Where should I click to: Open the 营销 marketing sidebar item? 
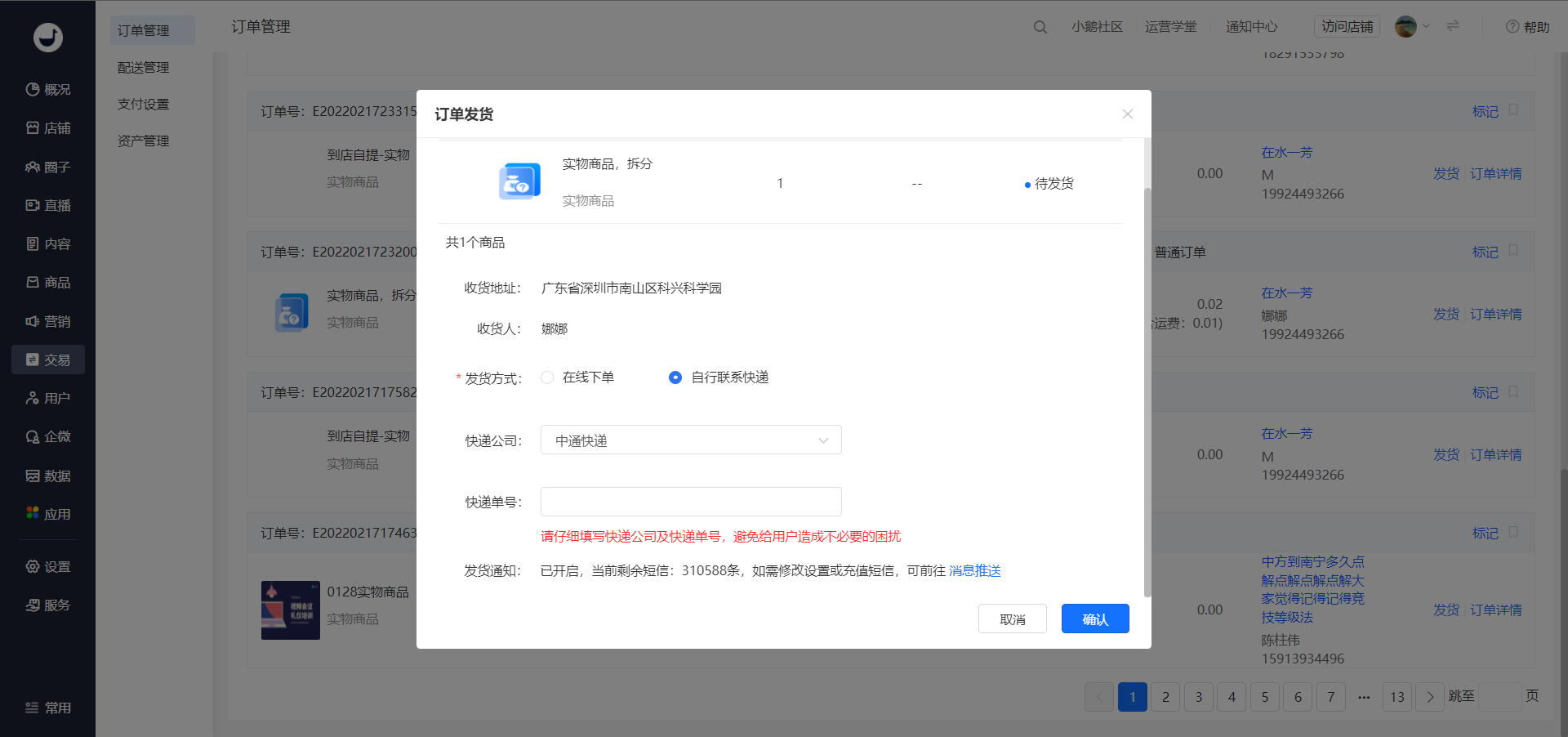(48, 321)
